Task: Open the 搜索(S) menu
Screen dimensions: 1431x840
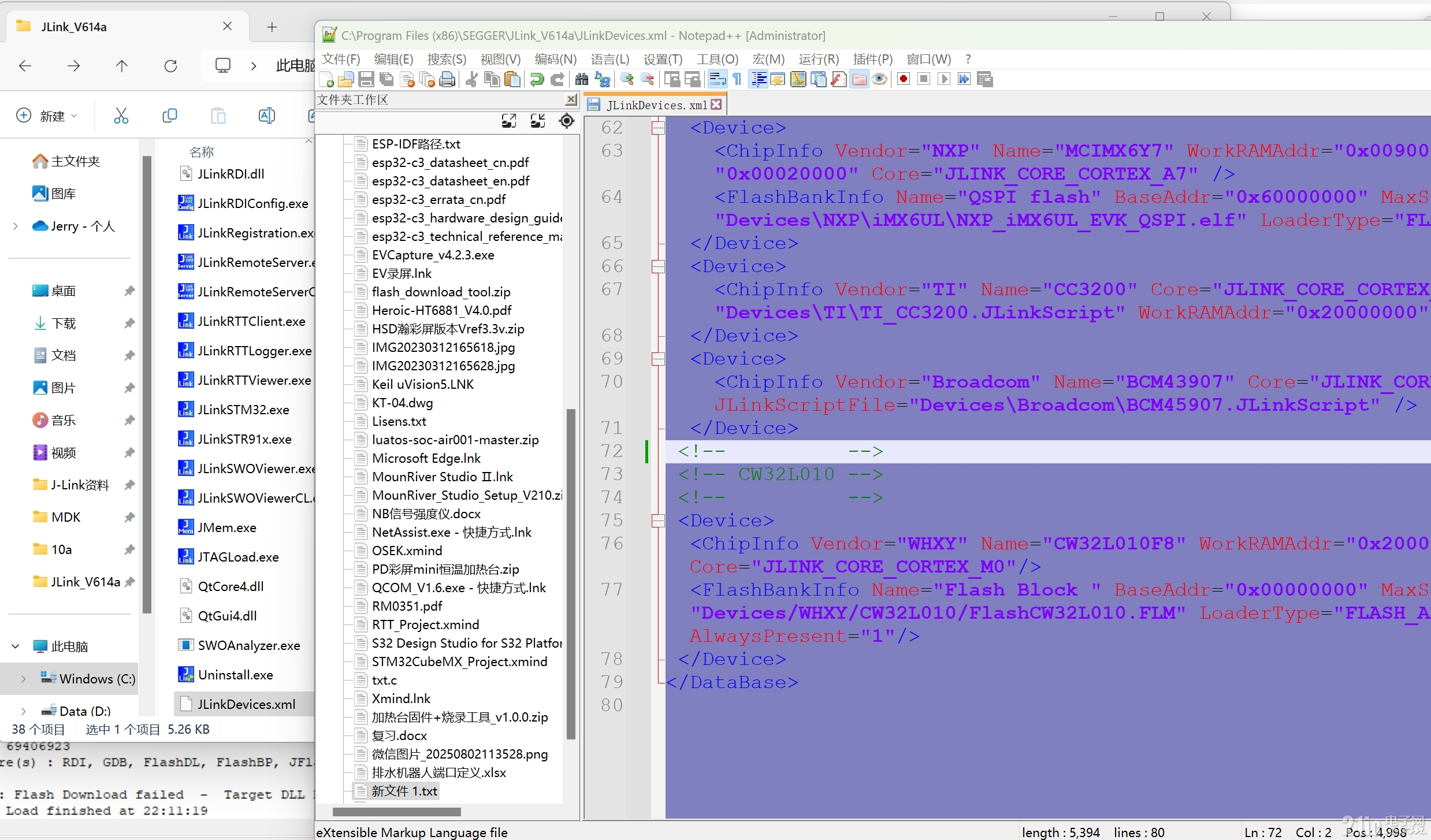Action: tap(447, 59)
